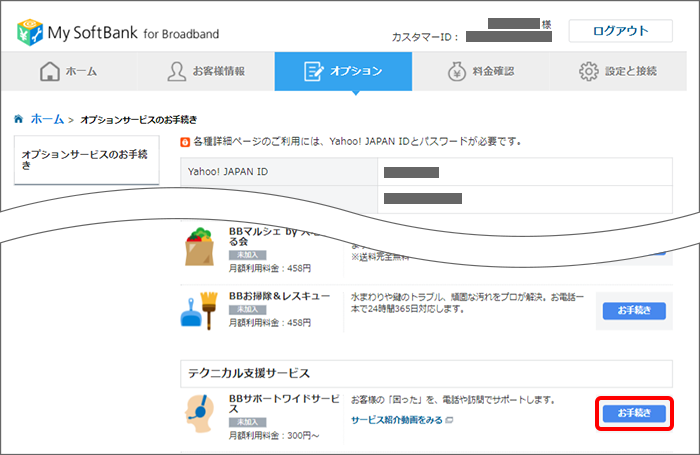Image resolution: width=700 pixels, height=455 pixels.
Task: Click the gear icon in 設定と接続 tab
Action: 588,71
